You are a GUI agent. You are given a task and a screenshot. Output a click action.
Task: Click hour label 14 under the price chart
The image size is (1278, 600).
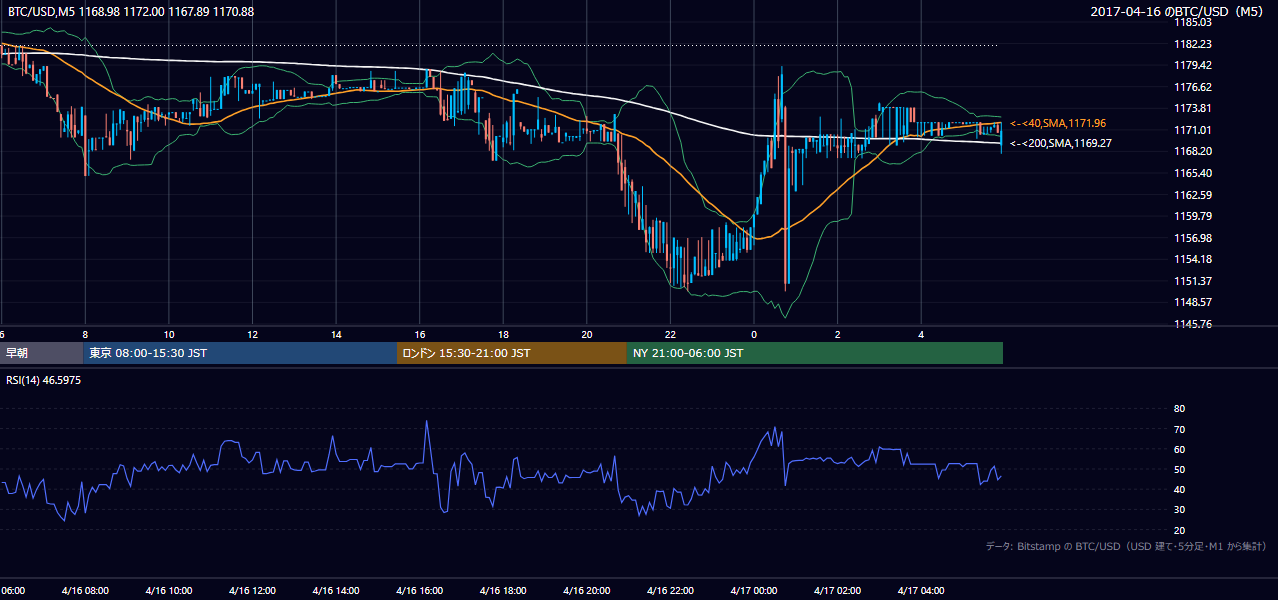(337, 334)
